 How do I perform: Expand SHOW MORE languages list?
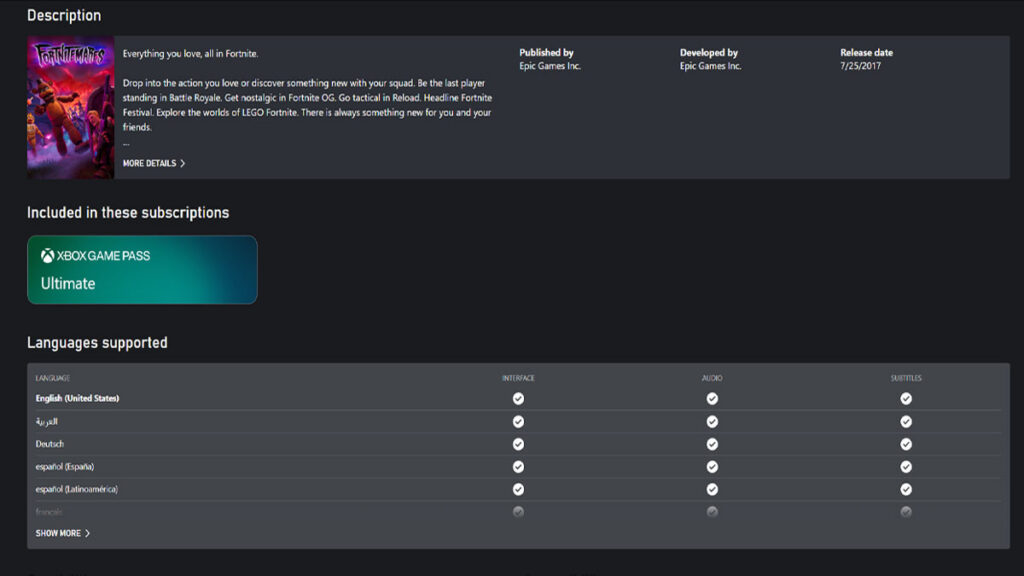click(63, 534)
